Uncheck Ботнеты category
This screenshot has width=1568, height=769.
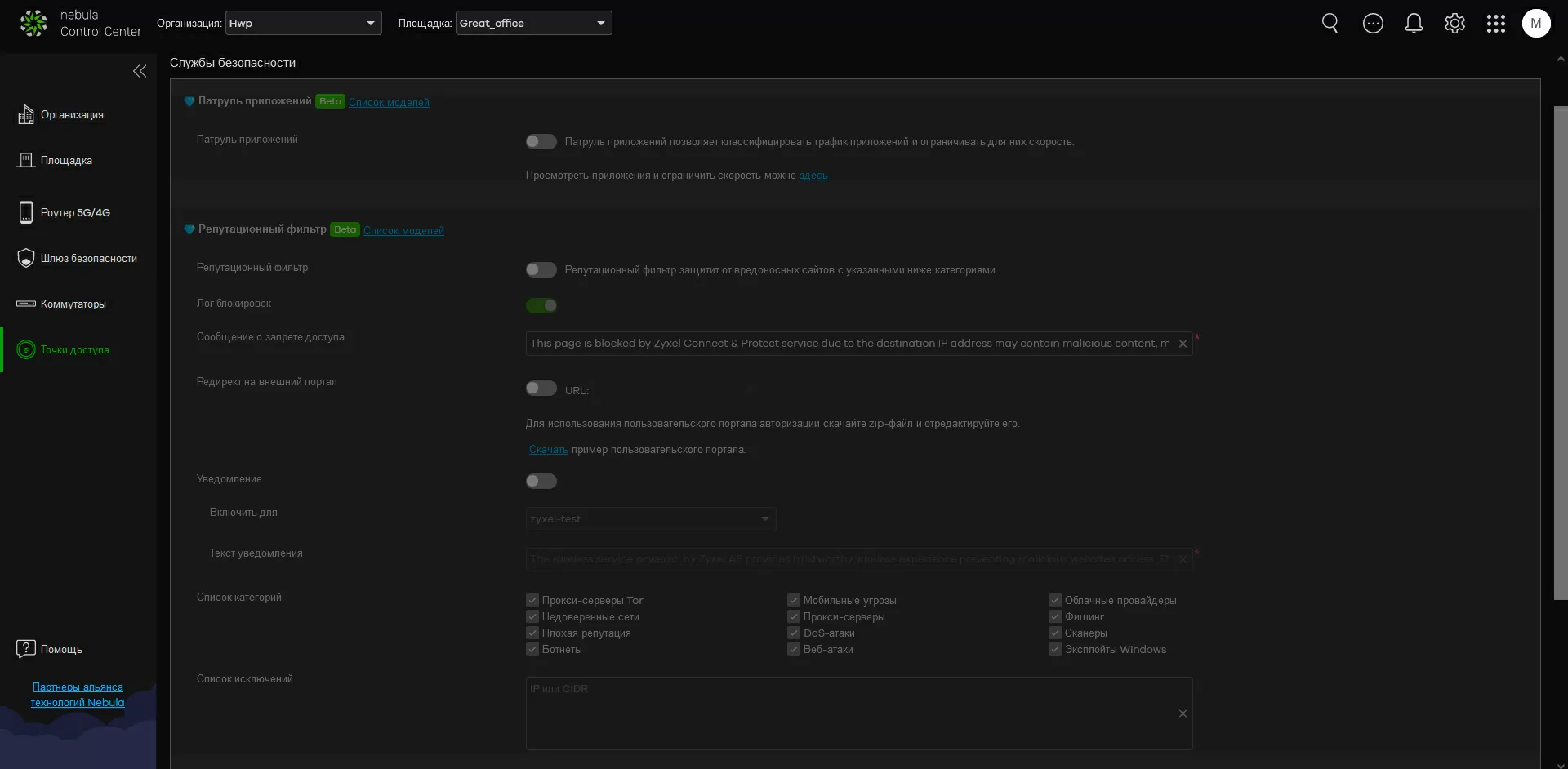[532, 649]
